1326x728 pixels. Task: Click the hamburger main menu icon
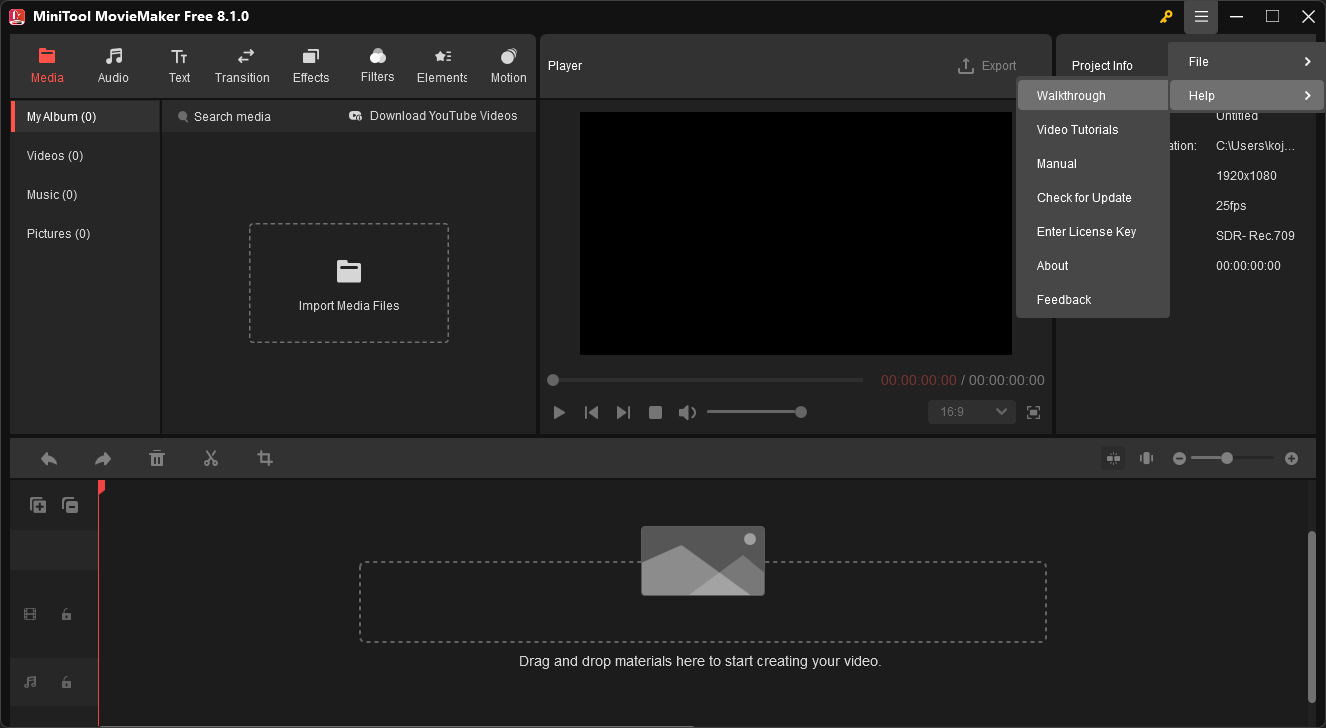[x=1201, y=17]
